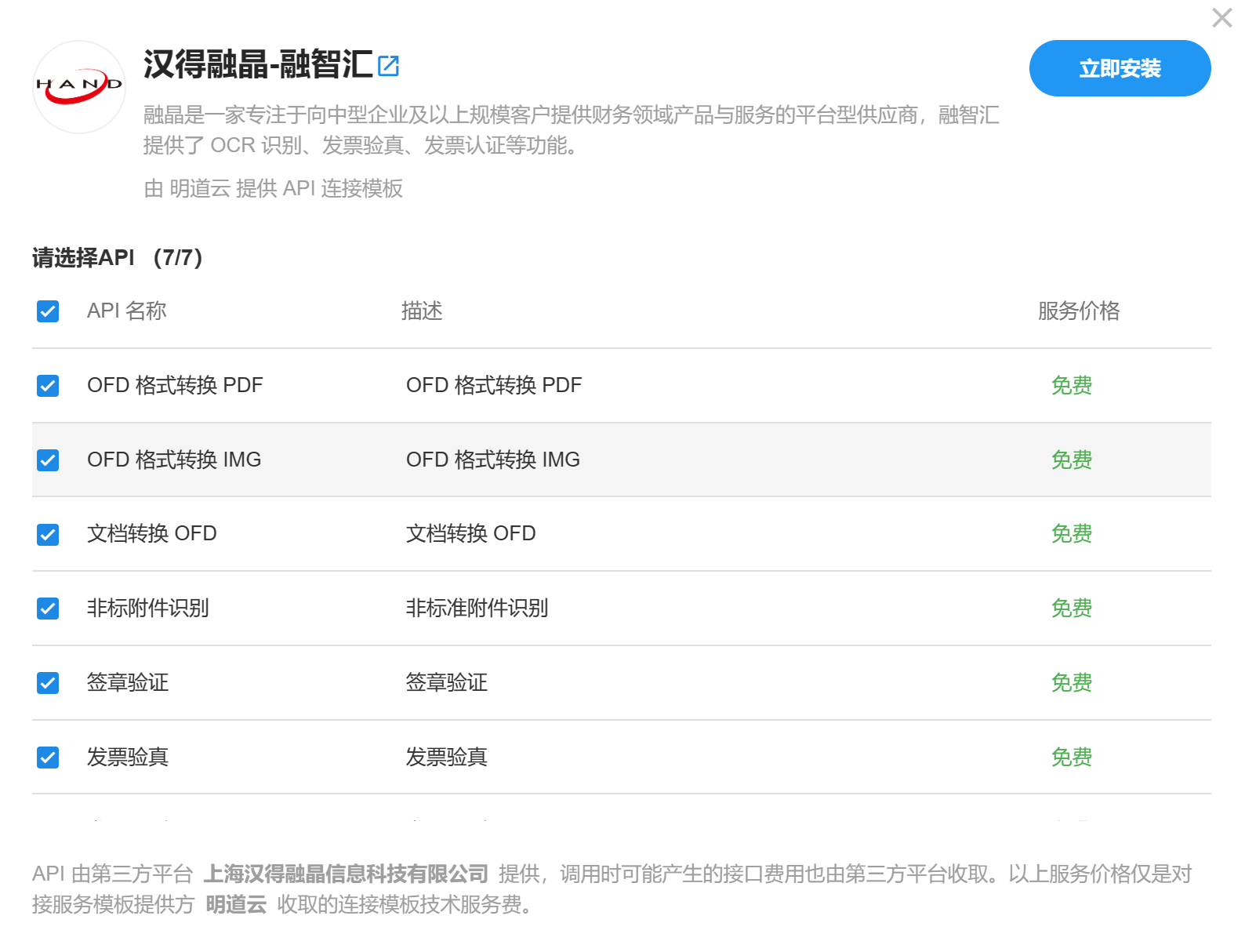1245x952 pixels.
Task: Disable the 签章验证 API checkbox
Action: click(48, 683)
